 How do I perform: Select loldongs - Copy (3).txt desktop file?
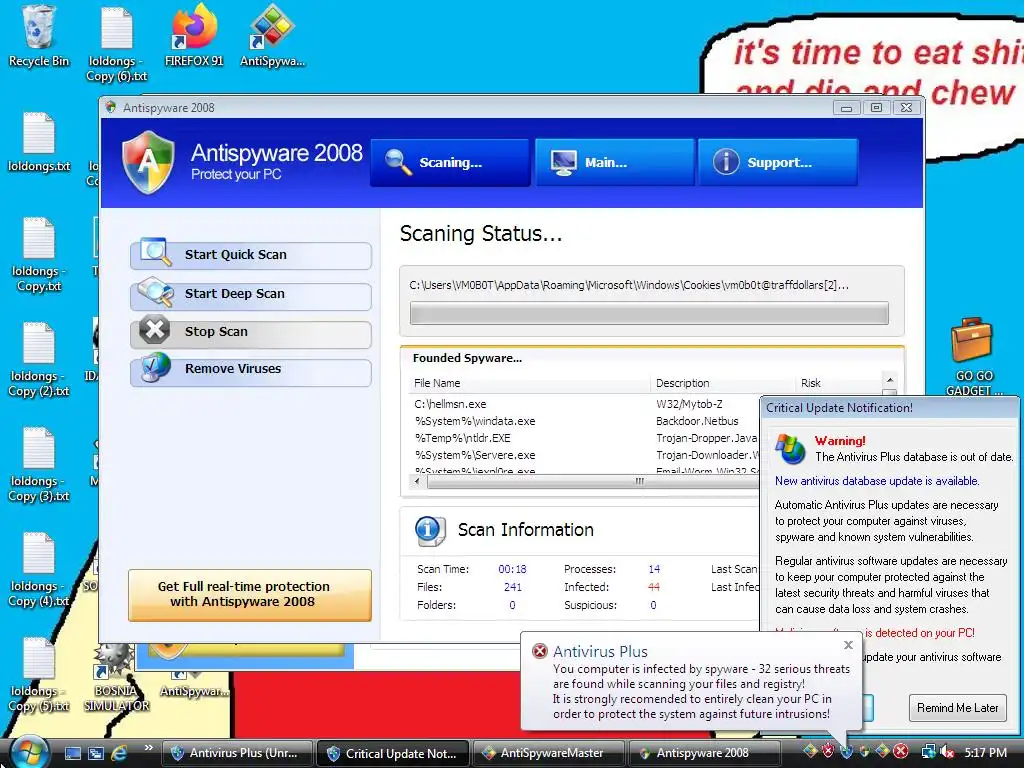39,464
